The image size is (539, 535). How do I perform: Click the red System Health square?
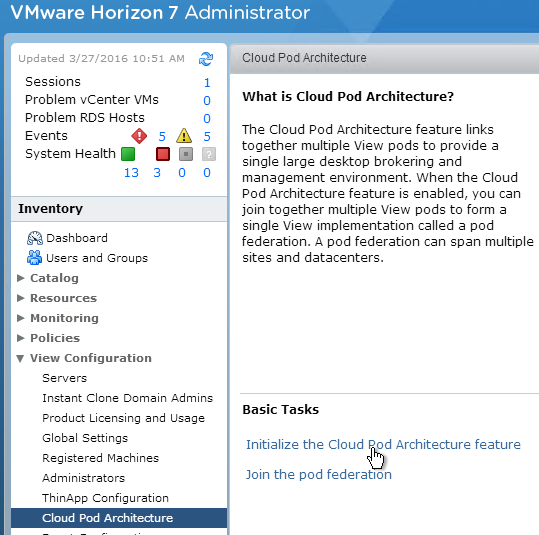[163, 154]
